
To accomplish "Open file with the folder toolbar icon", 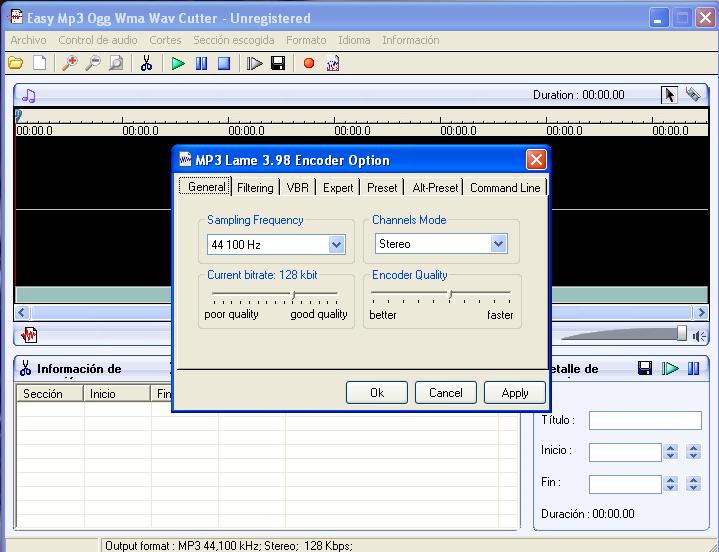I will [16, 63].
